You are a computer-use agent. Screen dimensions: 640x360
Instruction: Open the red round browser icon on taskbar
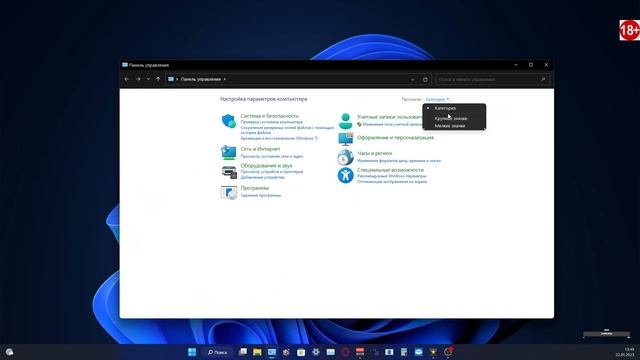coord(345,352)
